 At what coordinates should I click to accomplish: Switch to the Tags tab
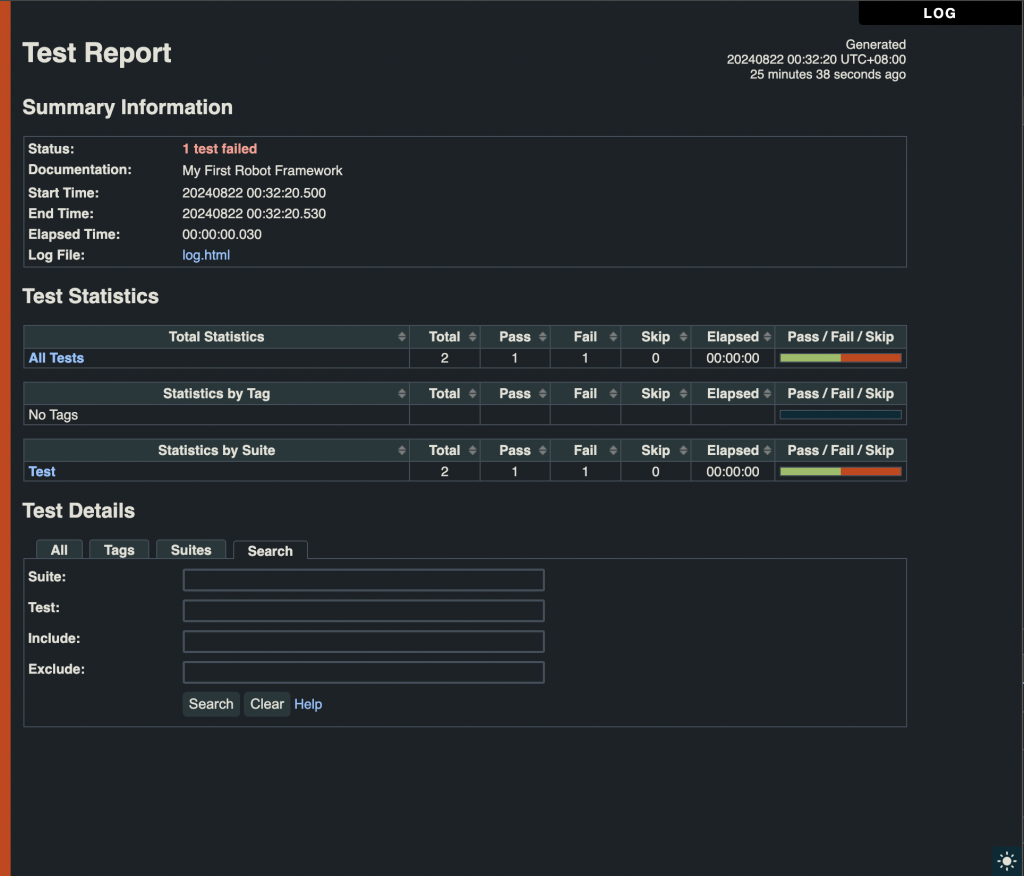tap(119, 550)
